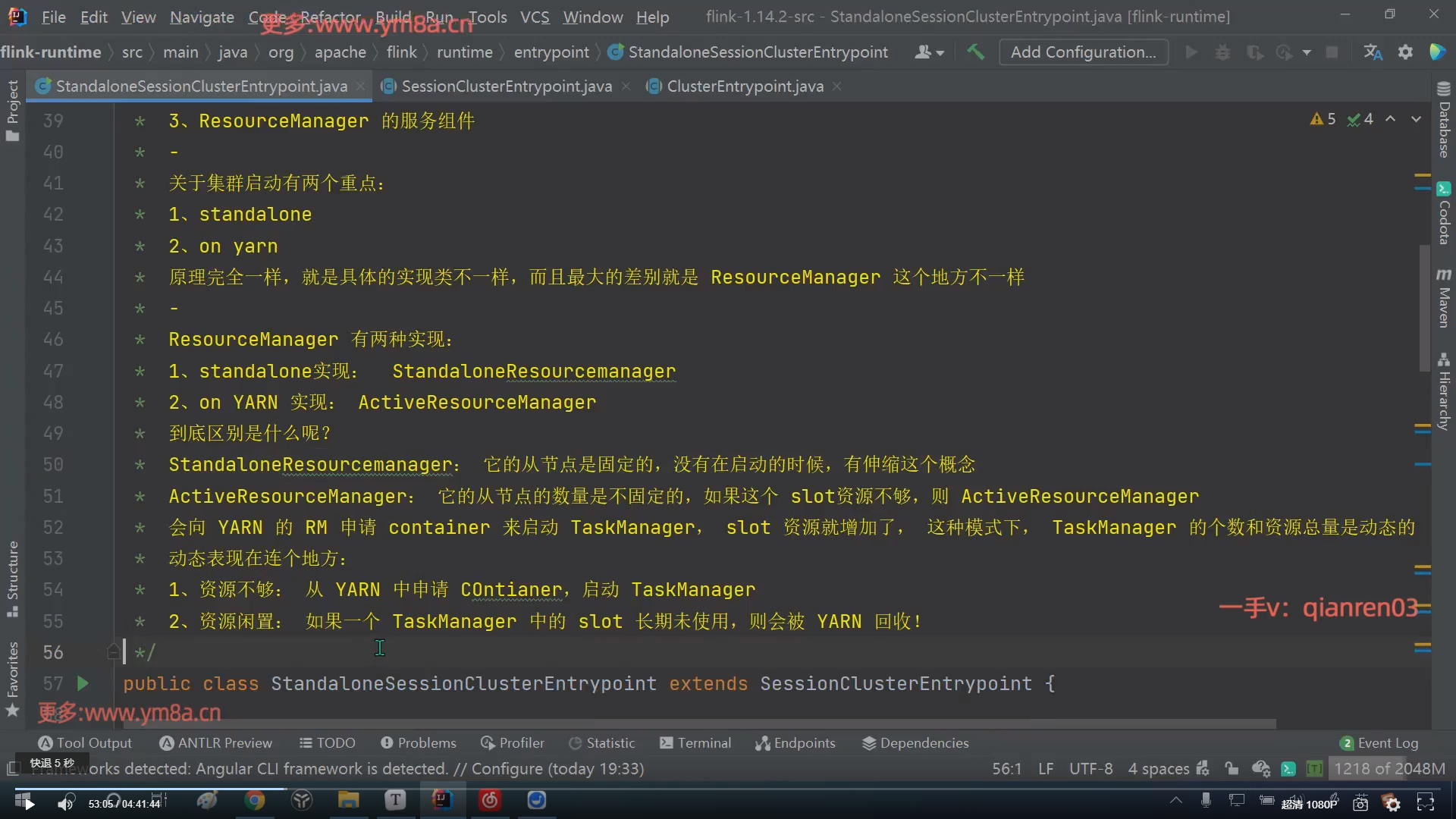Expand the user account dropdown
This screenshot has width=1456, height=819.
(929, 52)
